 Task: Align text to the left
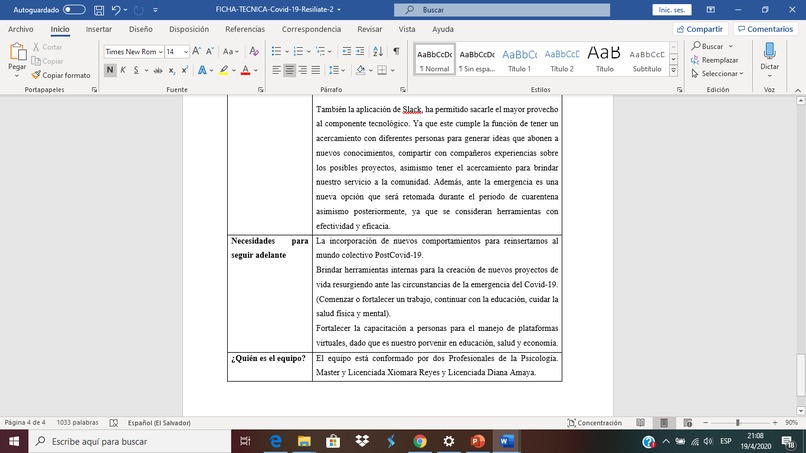click(276, 70)
